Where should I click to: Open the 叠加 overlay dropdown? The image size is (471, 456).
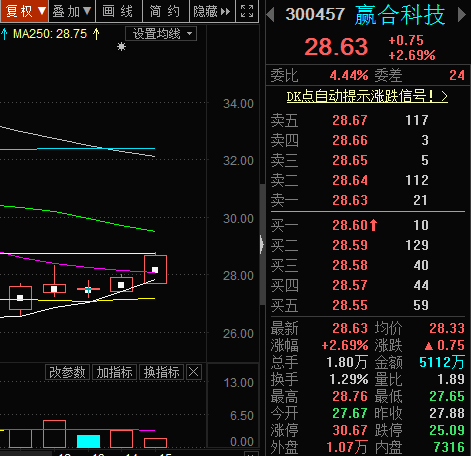[x=72, y=11]
